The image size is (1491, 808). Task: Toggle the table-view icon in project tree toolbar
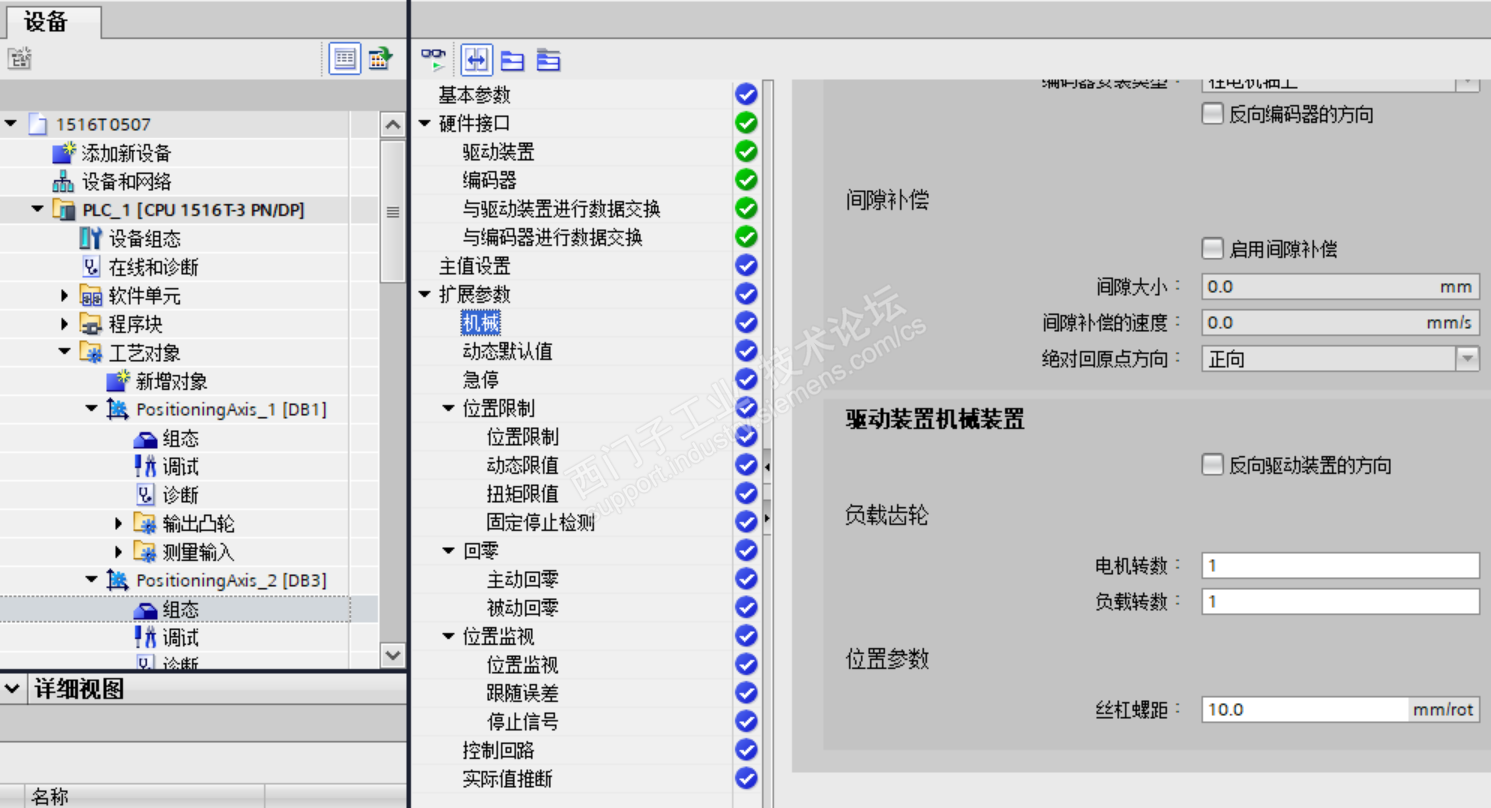tap(345, 59)
